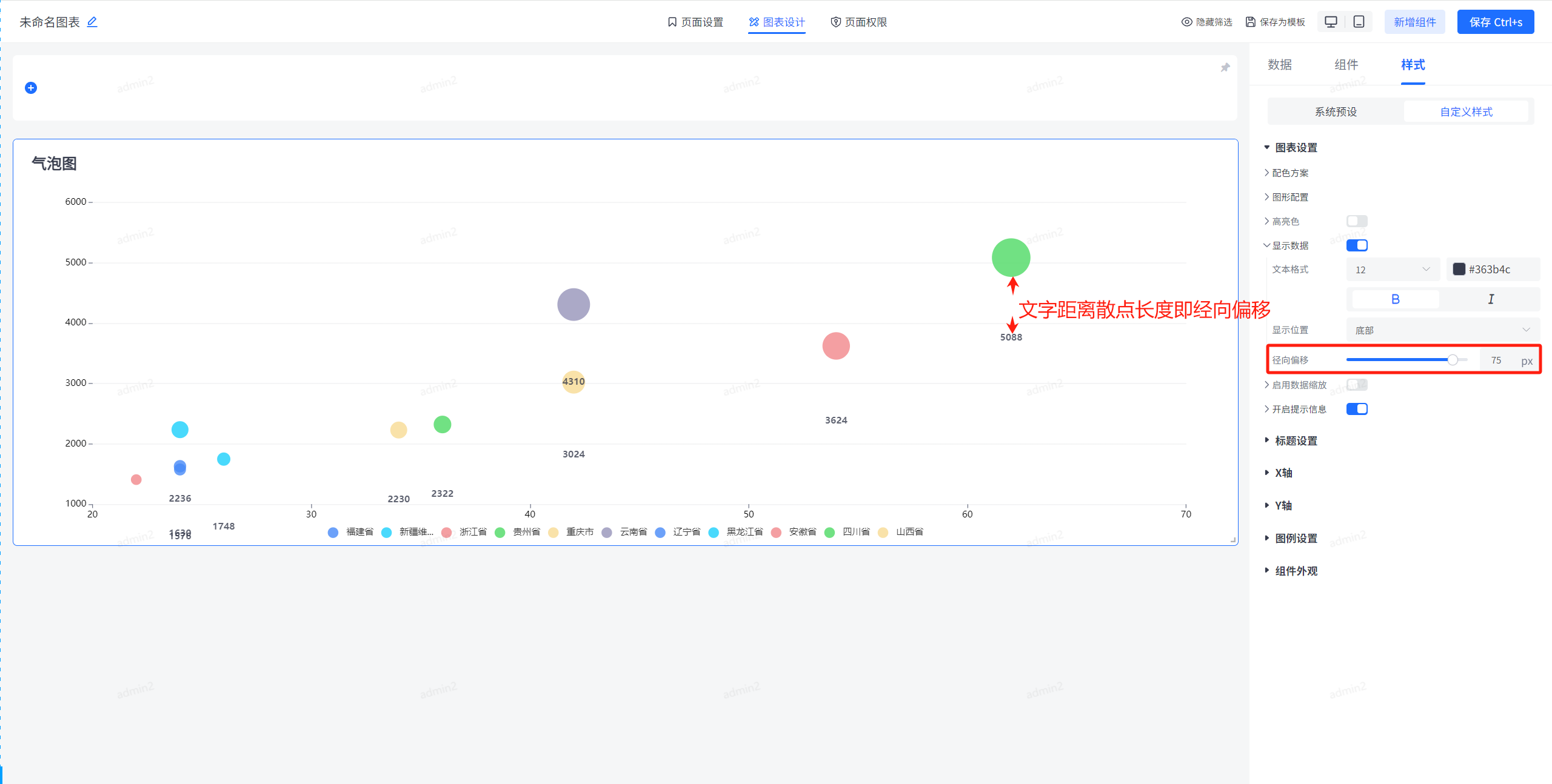Image resolution: width=1552 pixels, height=784 pixels.
Task: Switch to desktop preview icon
Action: pos(1331,22)
